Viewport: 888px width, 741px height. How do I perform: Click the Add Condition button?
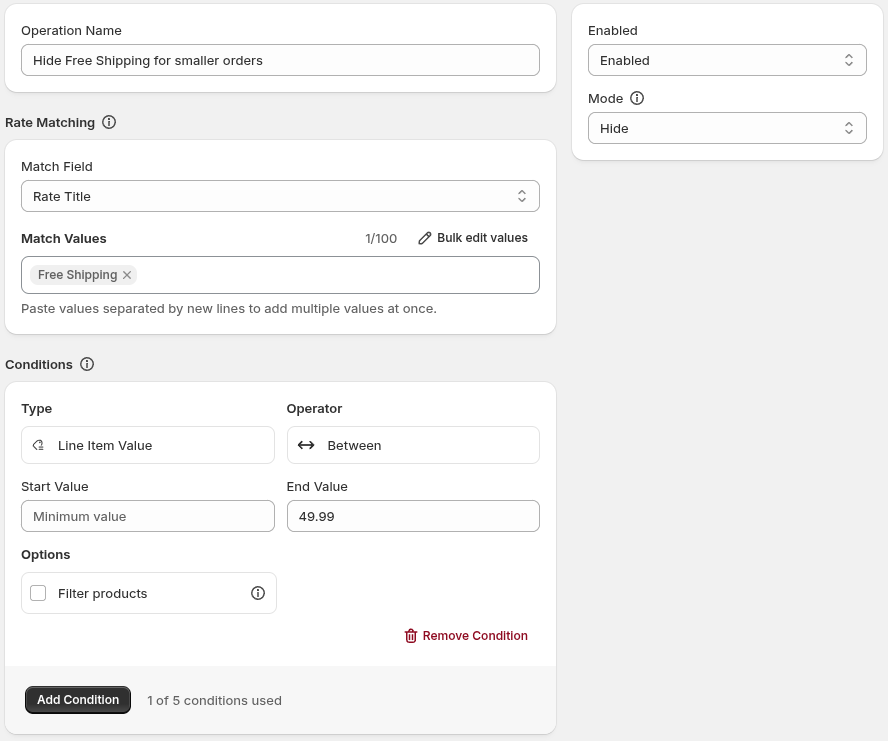coord(78,700)
